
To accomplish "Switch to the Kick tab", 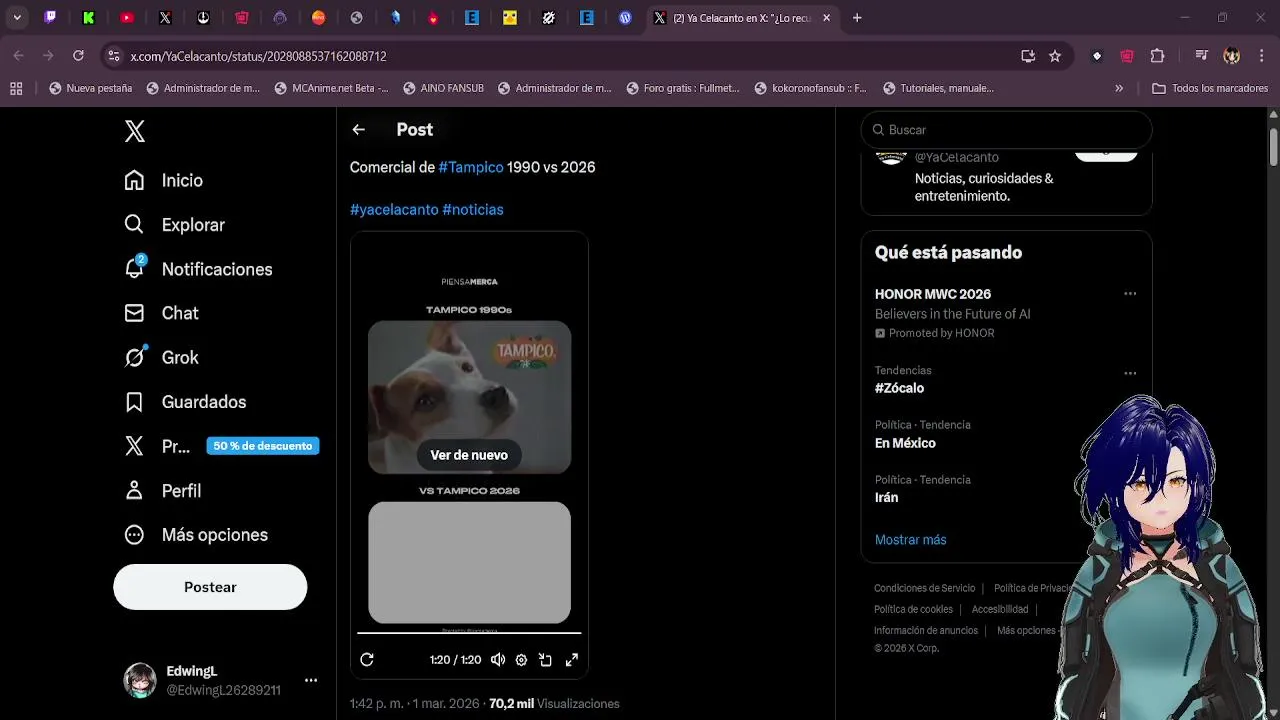I will [88, 17].
